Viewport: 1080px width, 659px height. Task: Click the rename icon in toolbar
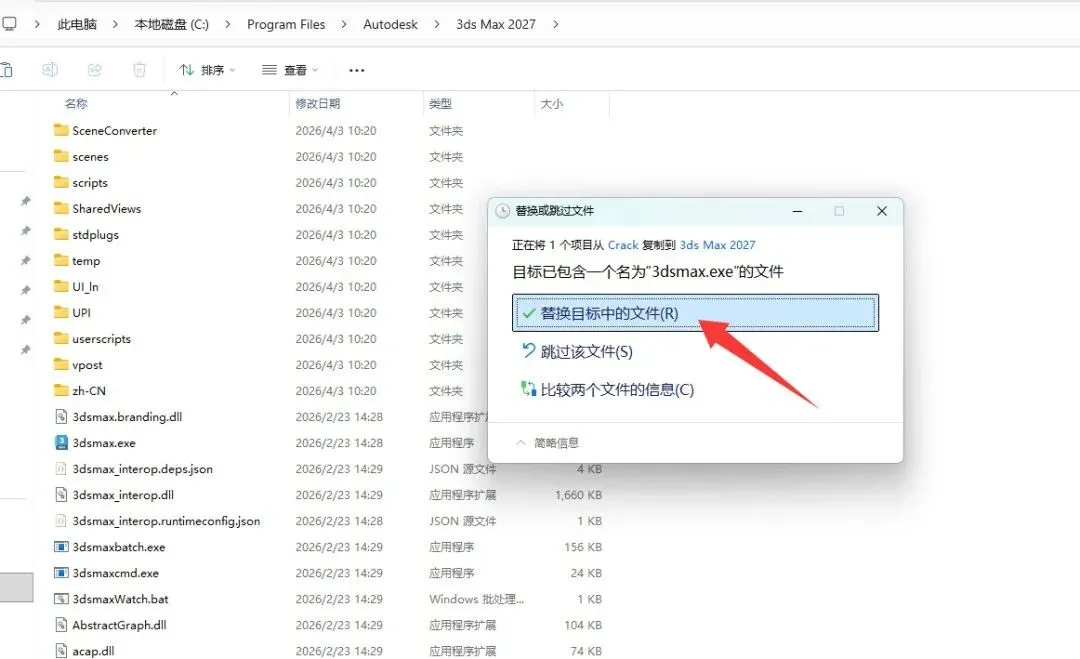(50, 70)
